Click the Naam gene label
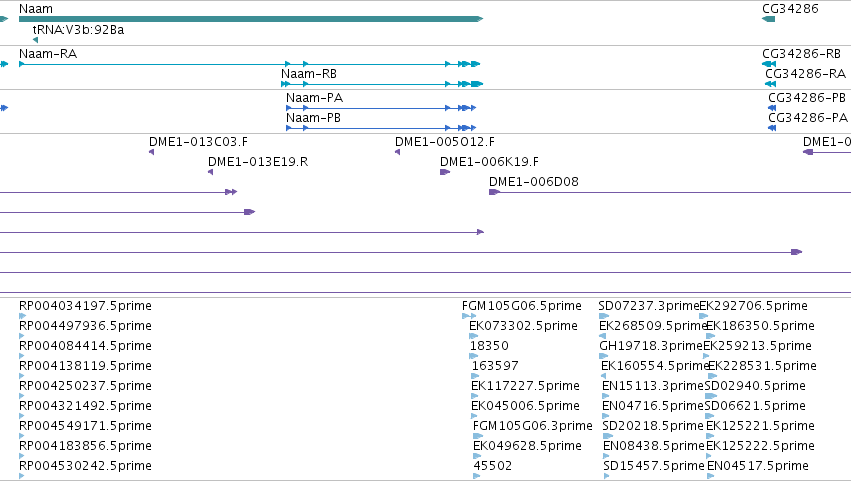The width and height of the screenshot is (851, 481). (36, 9)
